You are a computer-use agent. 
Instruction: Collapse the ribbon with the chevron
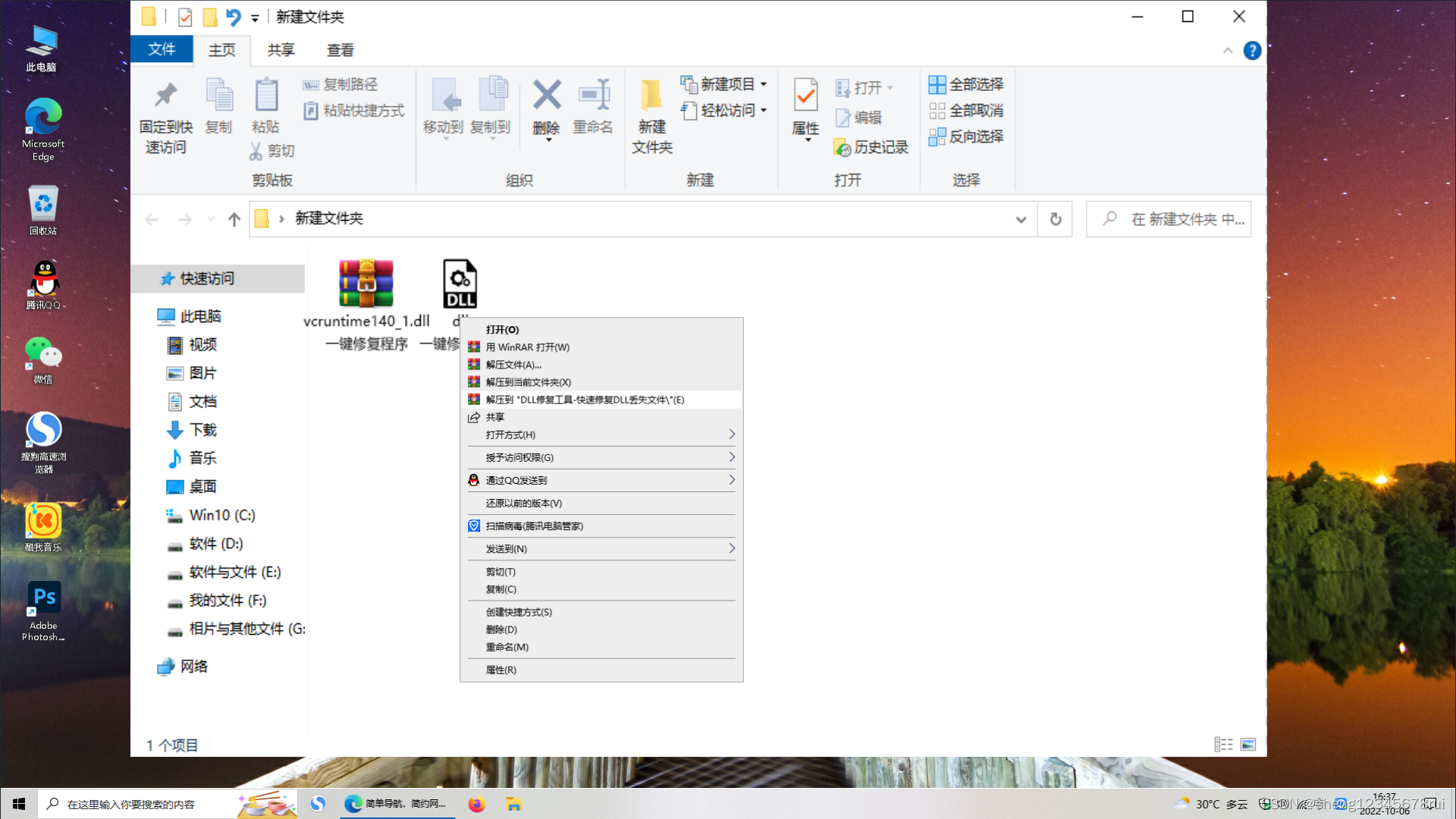click(x=1228, y=51)
